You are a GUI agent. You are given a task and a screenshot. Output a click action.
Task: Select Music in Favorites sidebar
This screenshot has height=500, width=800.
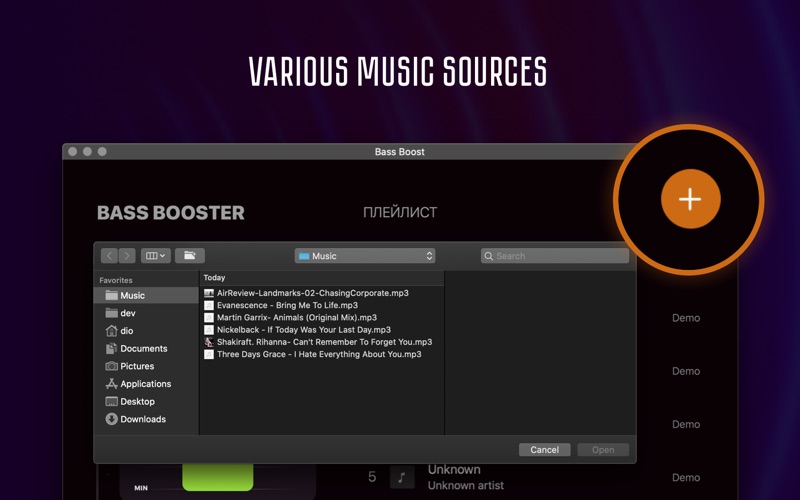point(146,295)
